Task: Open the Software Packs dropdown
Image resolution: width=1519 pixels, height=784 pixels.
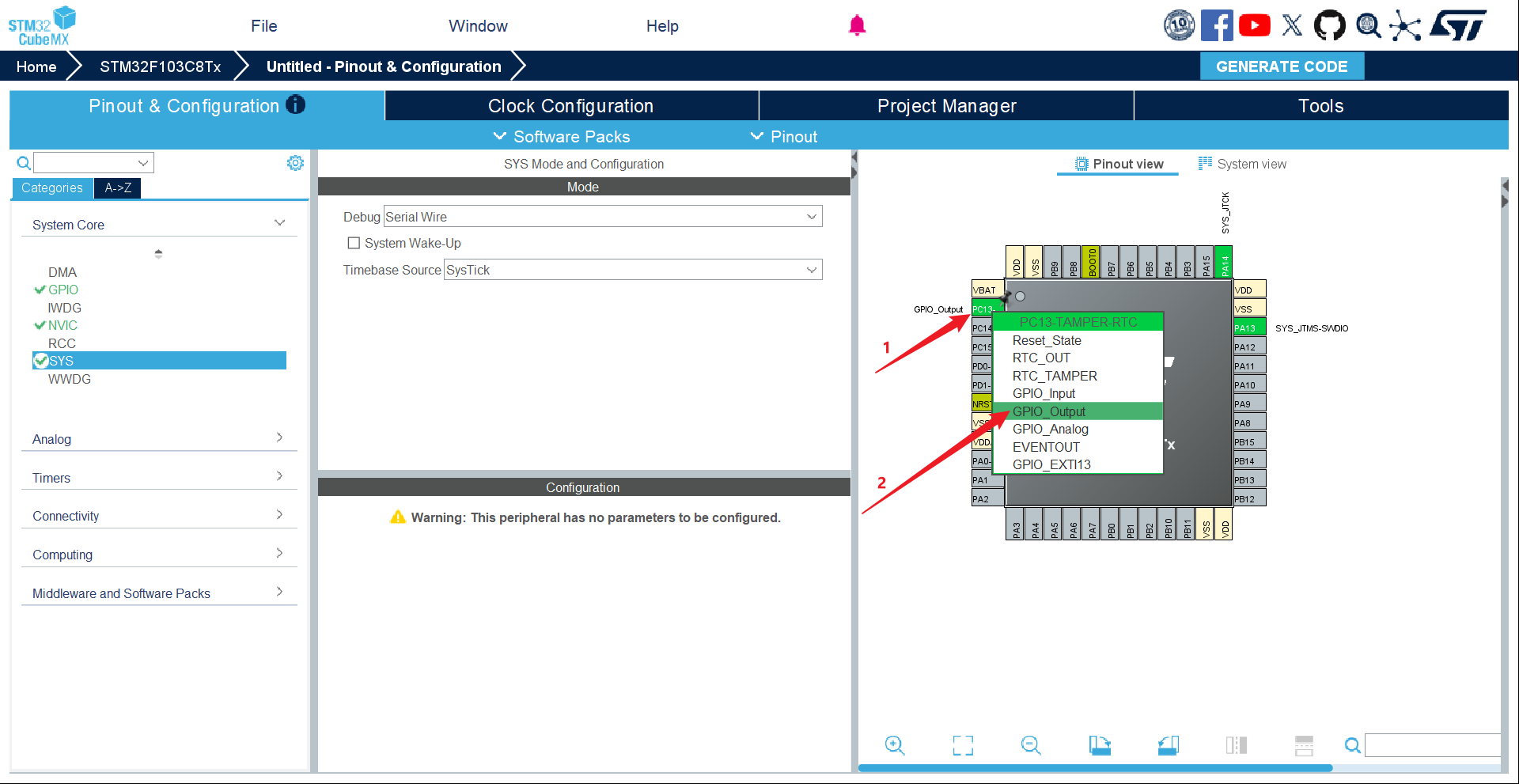Action: pyautogui.click(x=562, y=136)
